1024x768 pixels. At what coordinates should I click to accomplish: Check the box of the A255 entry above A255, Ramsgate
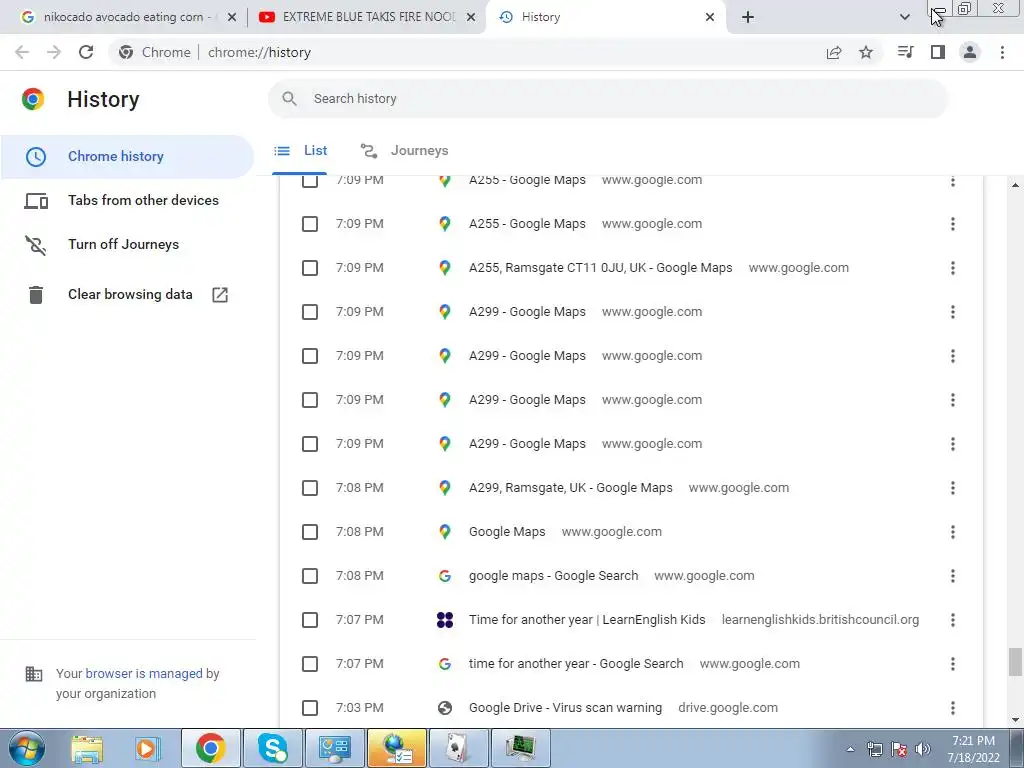(310, 224)
